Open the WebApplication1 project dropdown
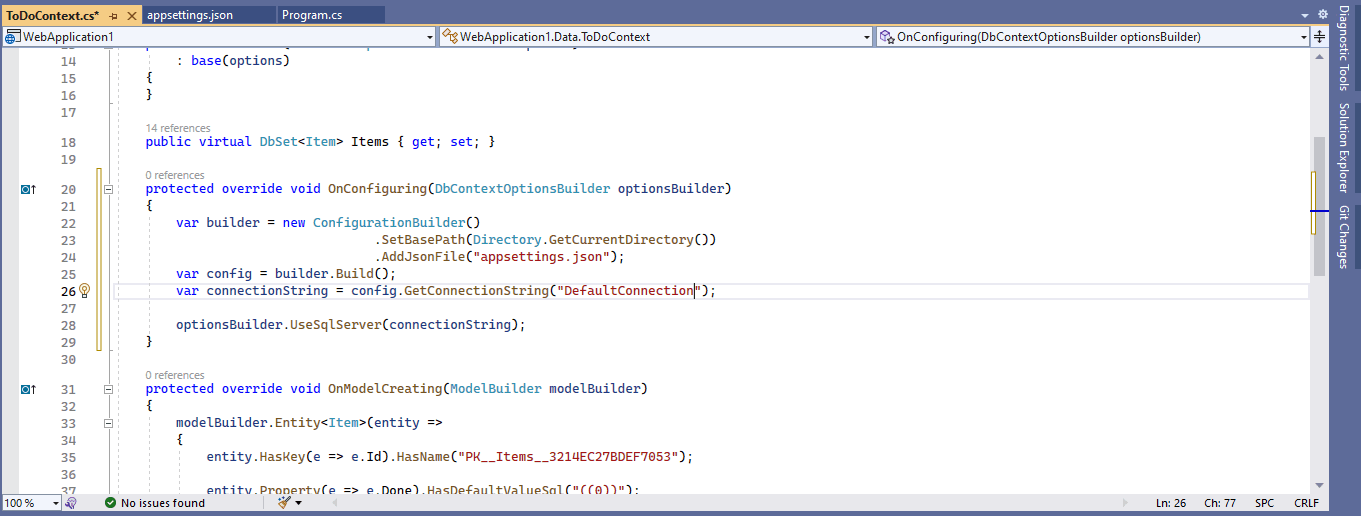This screenshot has width=1361, height=516. click(x=430, y=37)
